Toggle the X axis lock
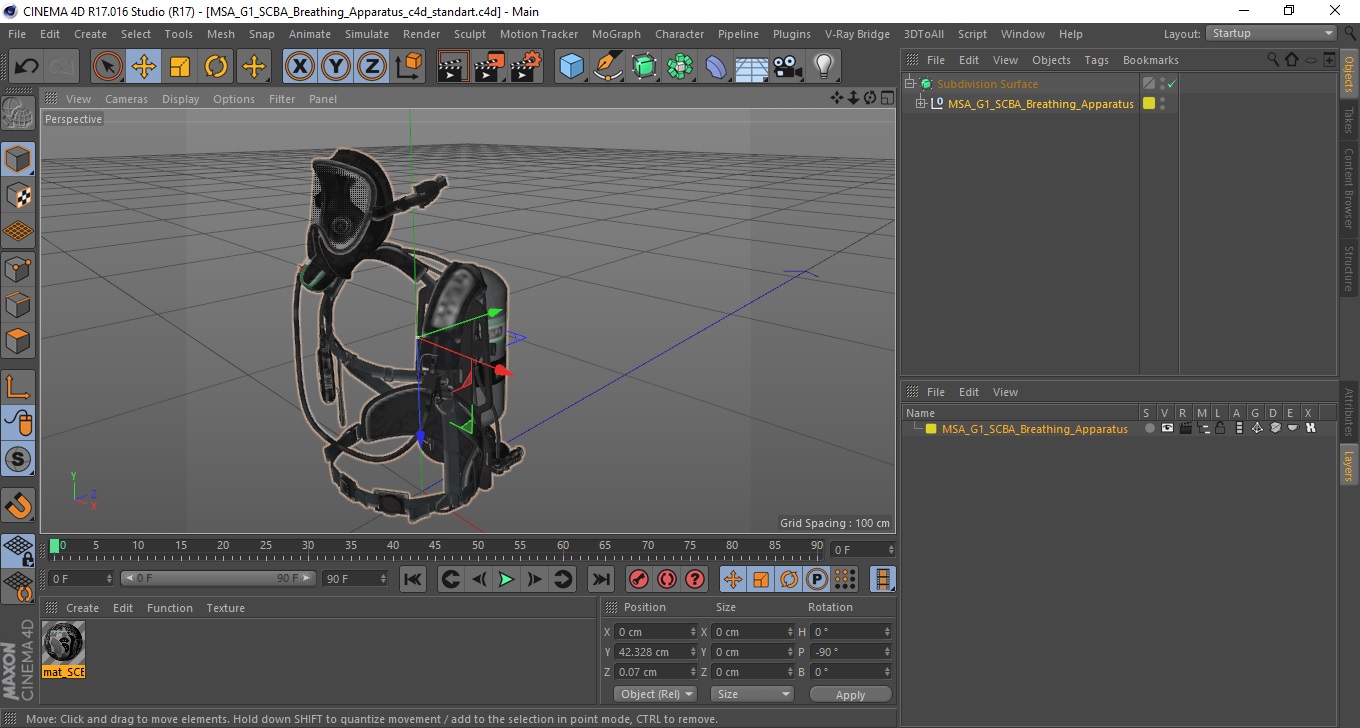This screenshot has width=1360, height=728. tap(299, 67)
